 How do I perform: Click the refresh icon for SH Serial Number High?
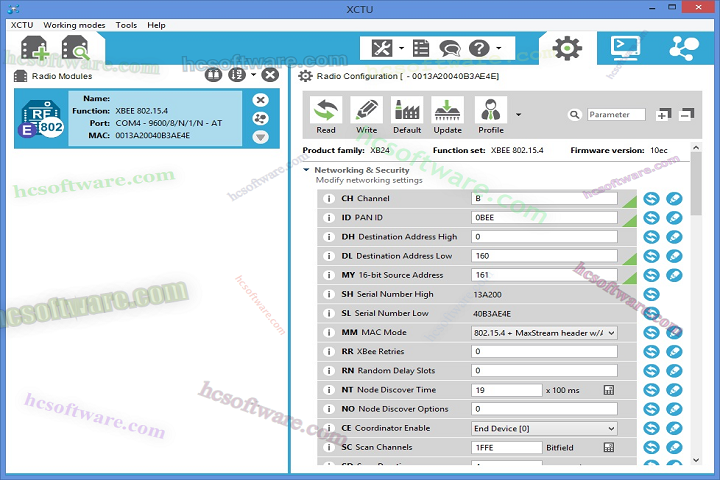click(x=651, y=294)
